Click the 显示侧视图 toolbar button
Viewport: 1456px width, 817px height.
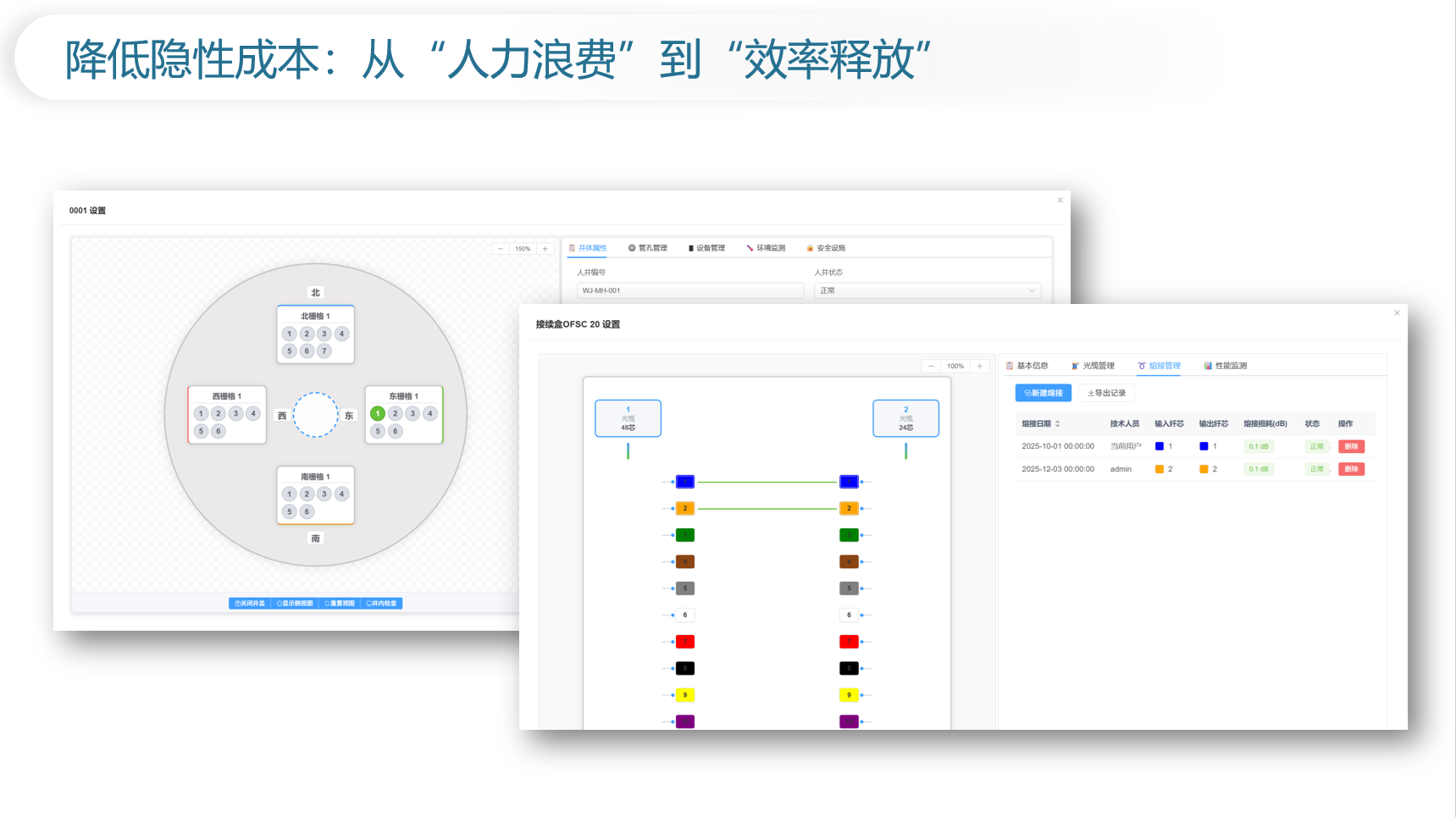coord(295,604)
